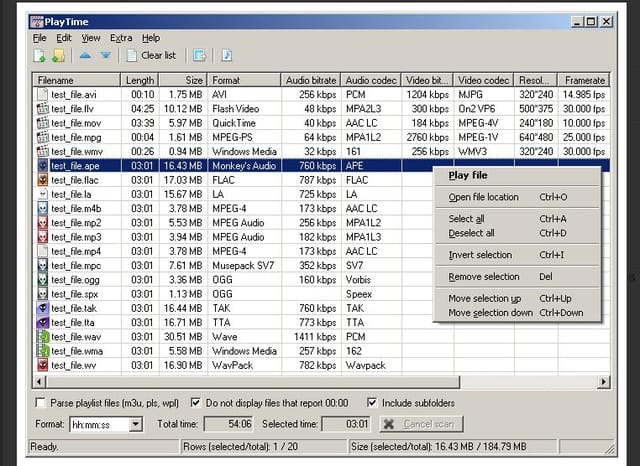Image resolution: width=640 pixels, height=466 pixels.
Task: Click the blue move up arrow icon
Action: (85, 55)
